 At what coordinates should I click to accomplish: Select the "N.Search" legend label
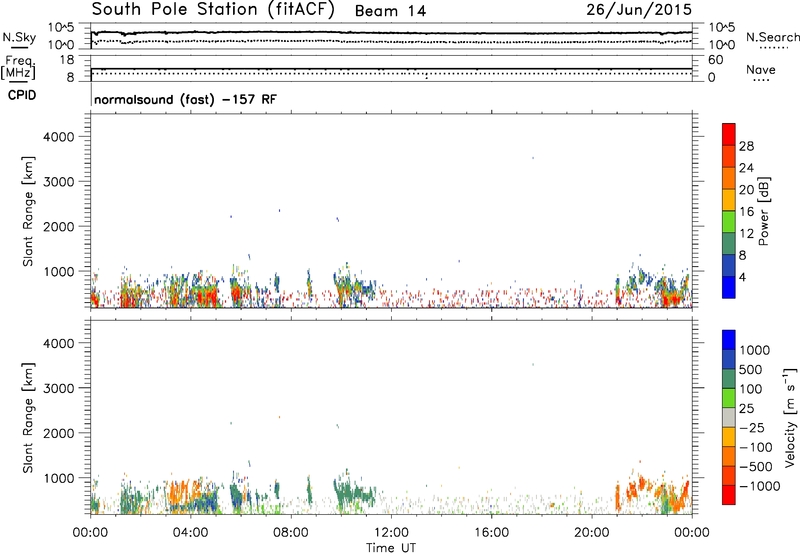772,37
